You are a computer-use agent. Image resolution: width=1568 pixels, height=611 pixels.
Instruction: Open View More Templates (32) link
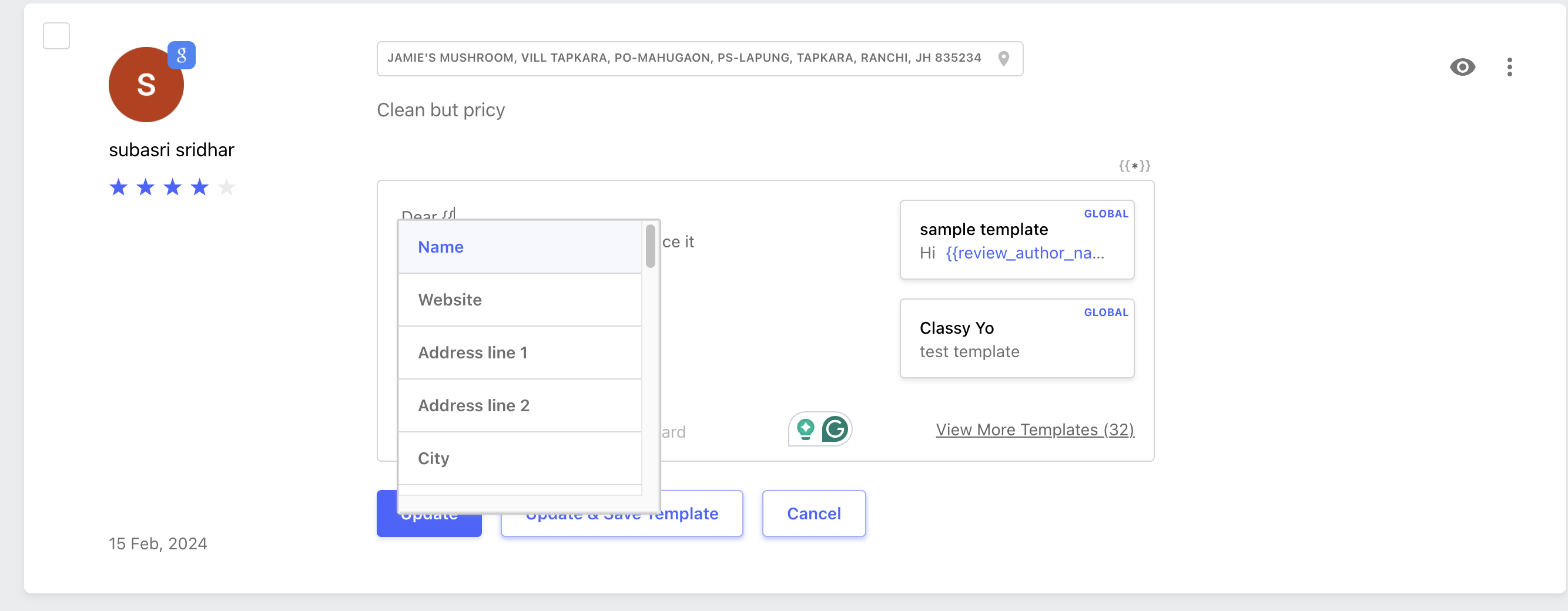(1035, 429)
